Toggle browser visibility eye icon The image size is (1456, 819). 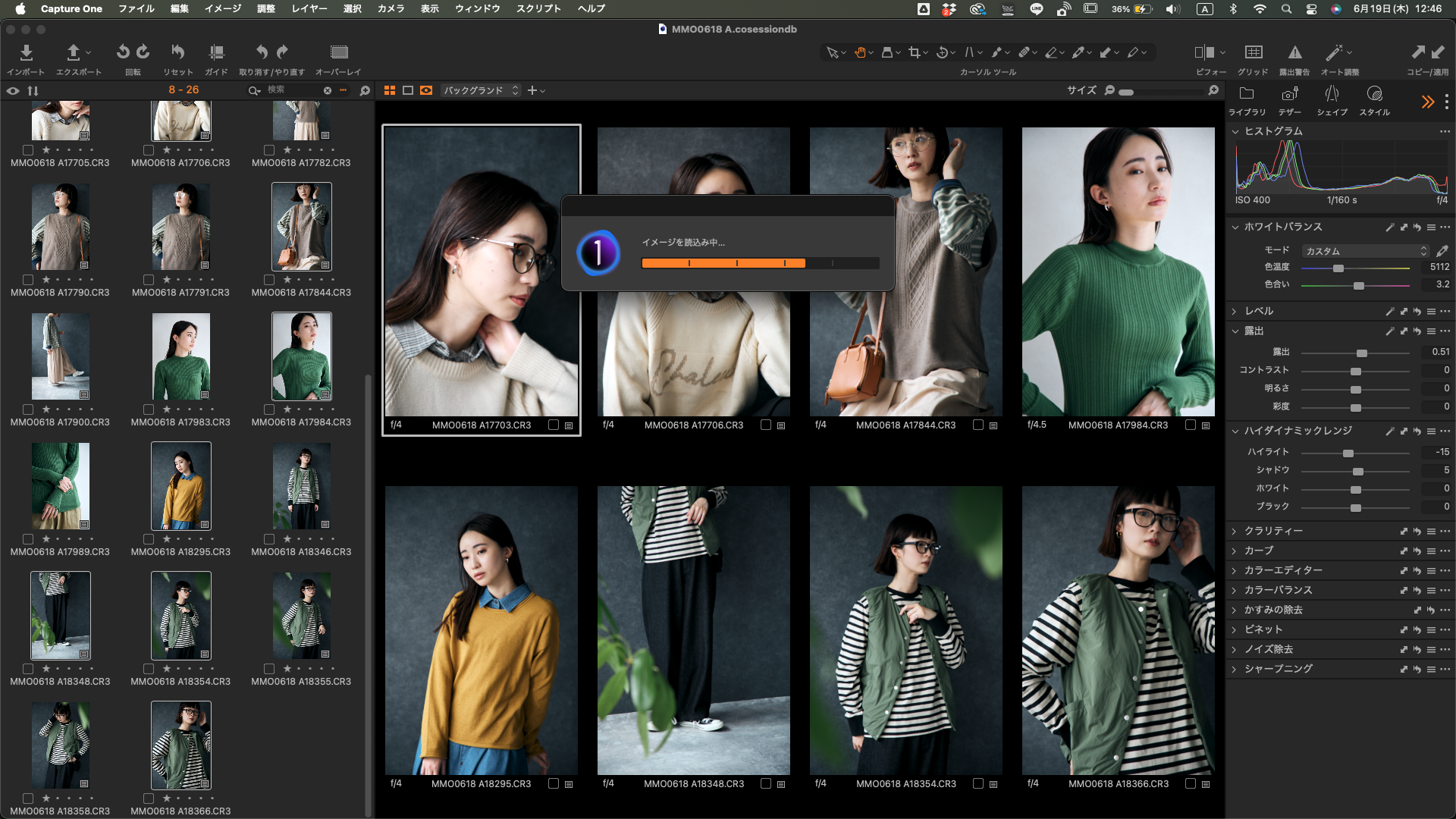coord(13,90)
